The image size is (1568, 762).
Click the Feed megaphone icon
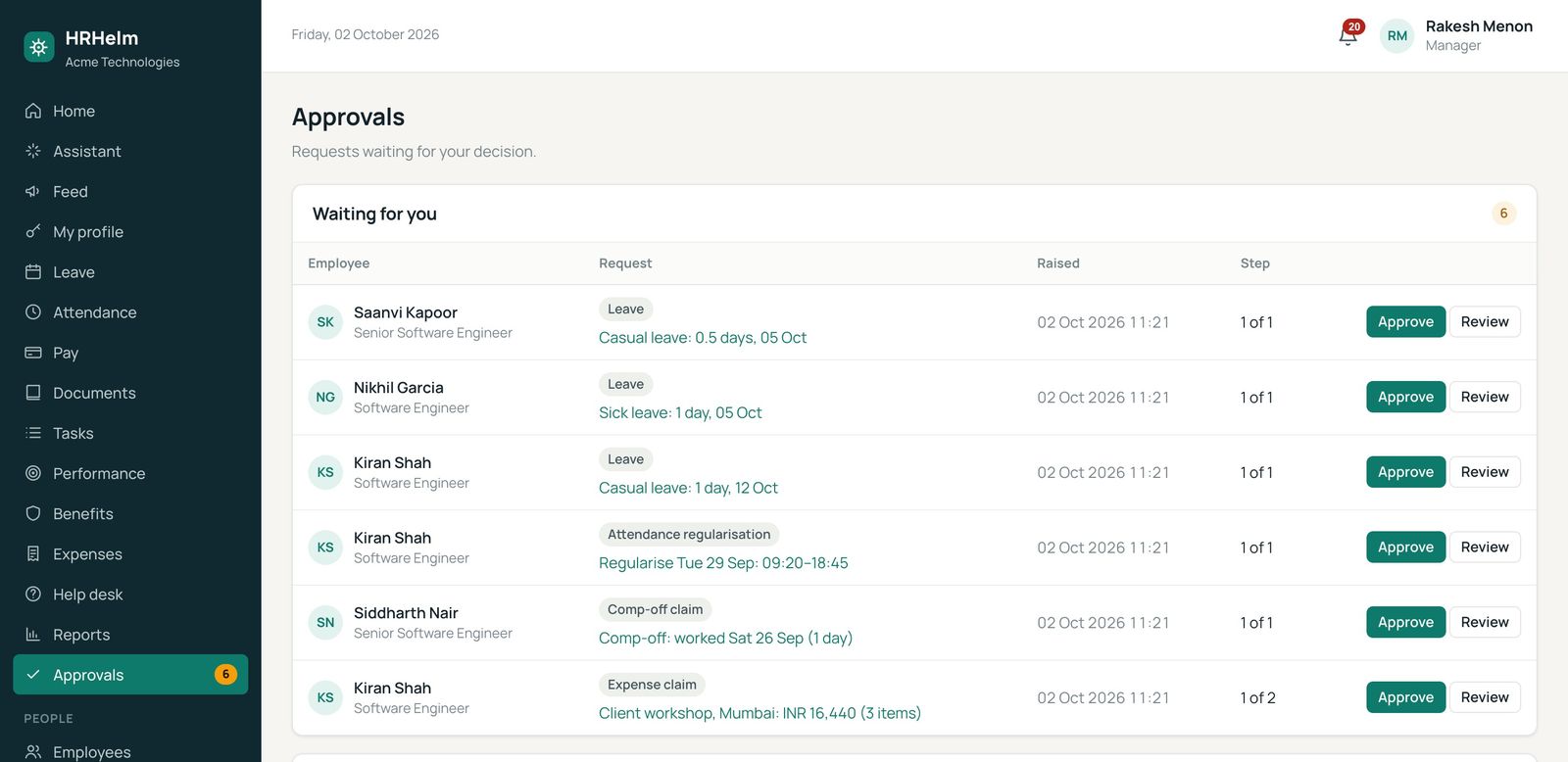33,191
